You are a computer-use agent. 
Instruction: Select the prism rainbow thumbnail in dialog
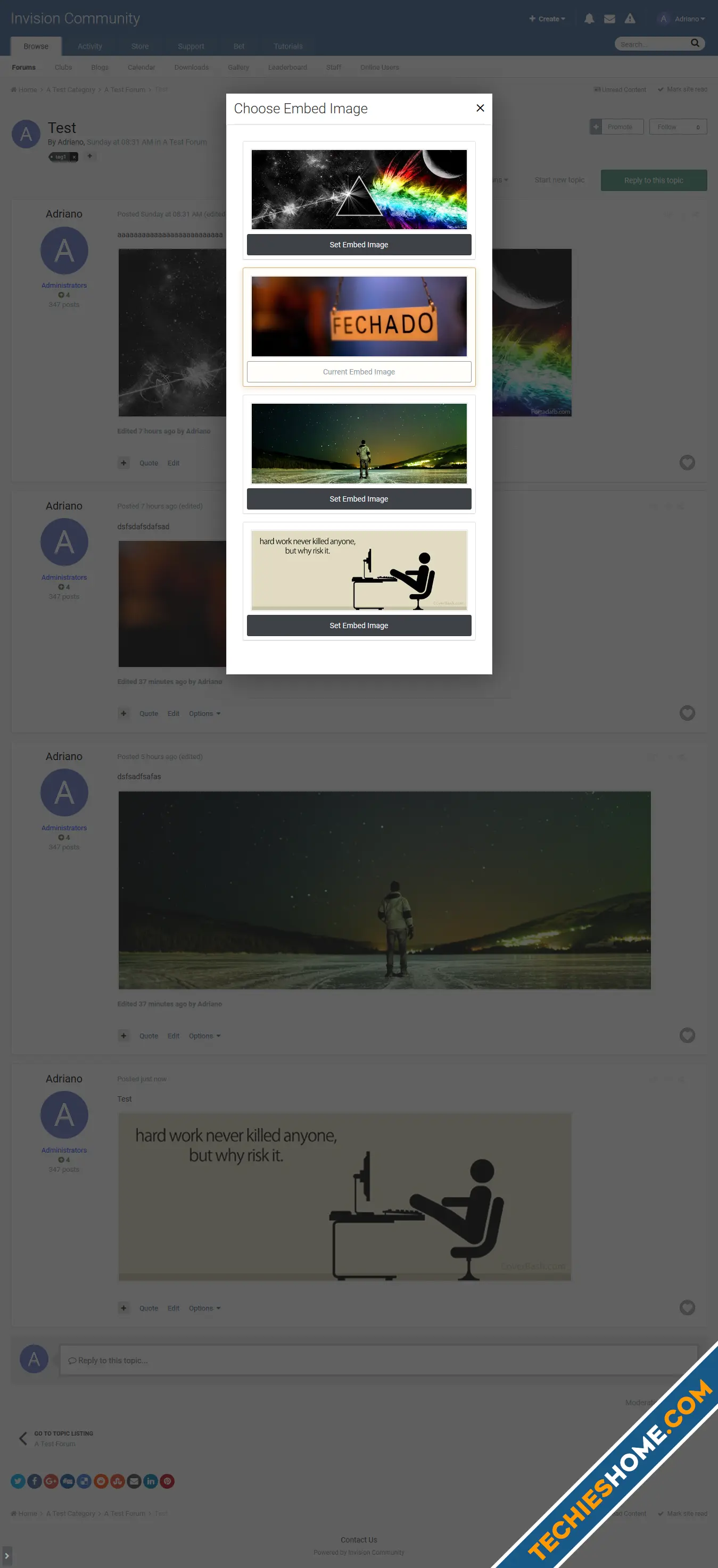tap(359, 189)
